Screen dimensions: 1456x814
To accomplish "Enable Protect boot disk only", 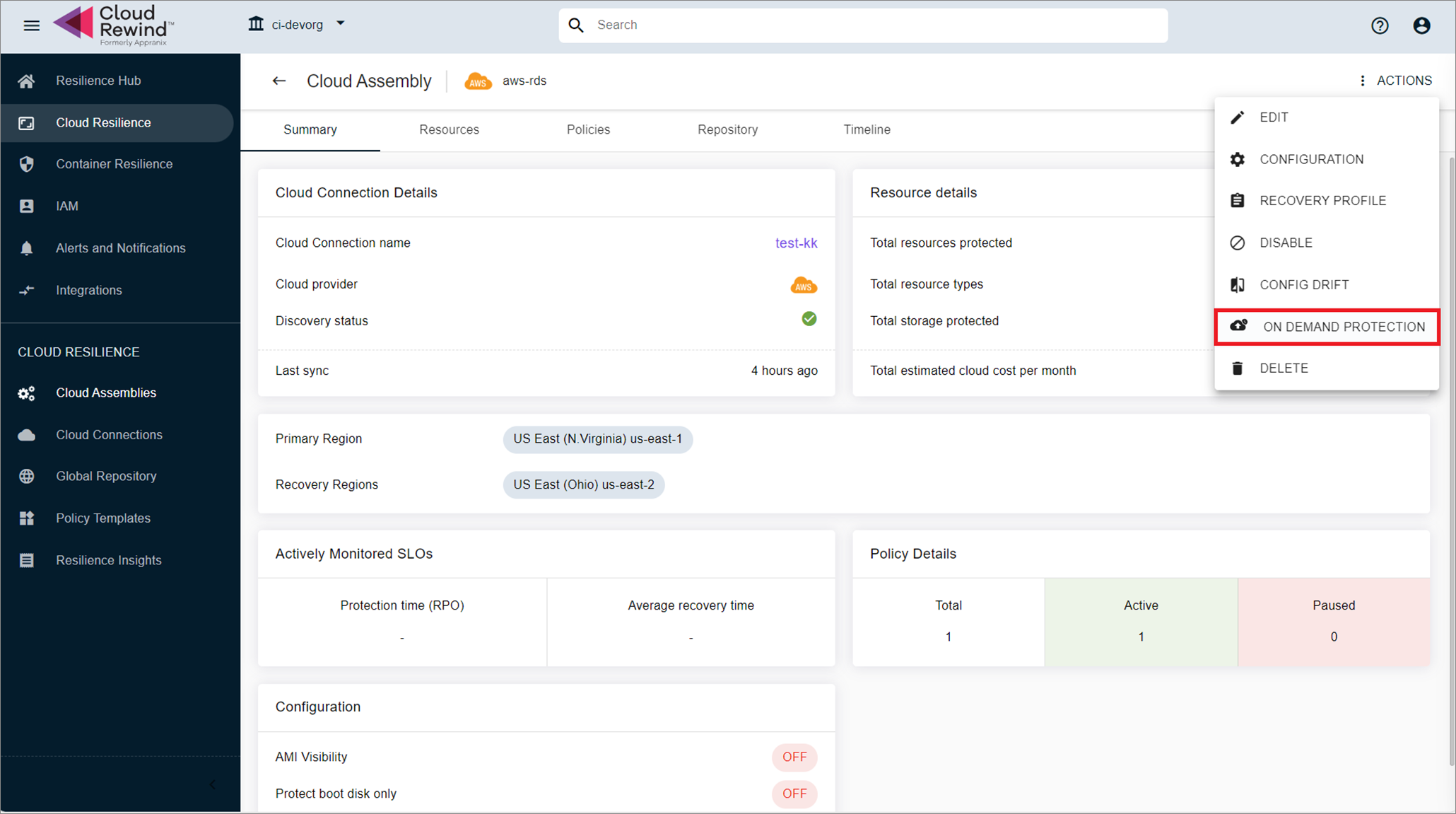I will [794, 793].
